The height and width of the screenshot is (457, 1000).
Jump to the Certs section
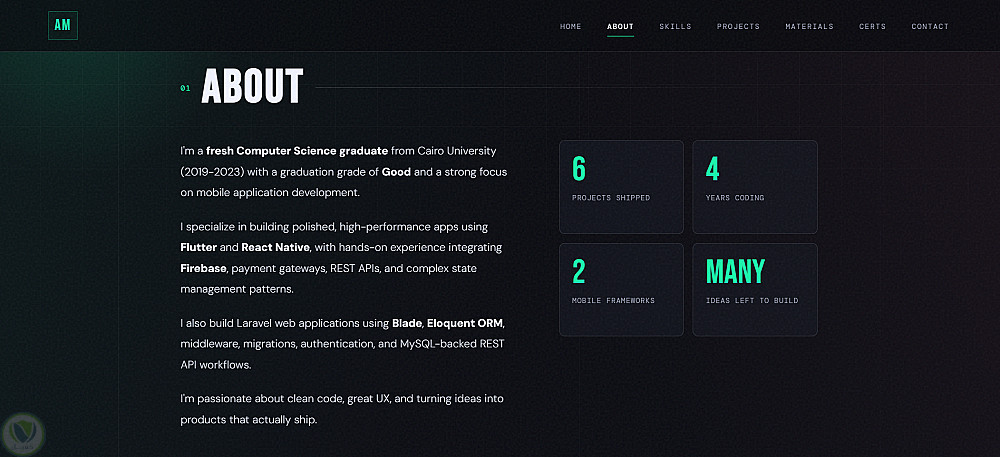click(872, 27)
